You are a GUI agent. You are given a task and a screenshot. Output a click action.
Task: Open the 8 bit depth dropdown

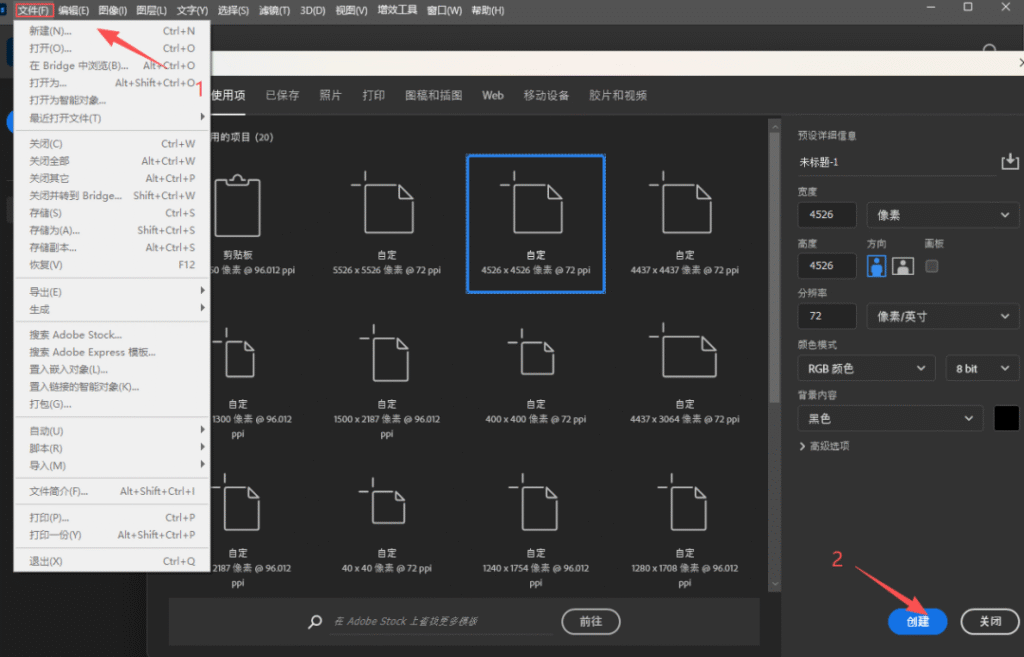(982, 368)
